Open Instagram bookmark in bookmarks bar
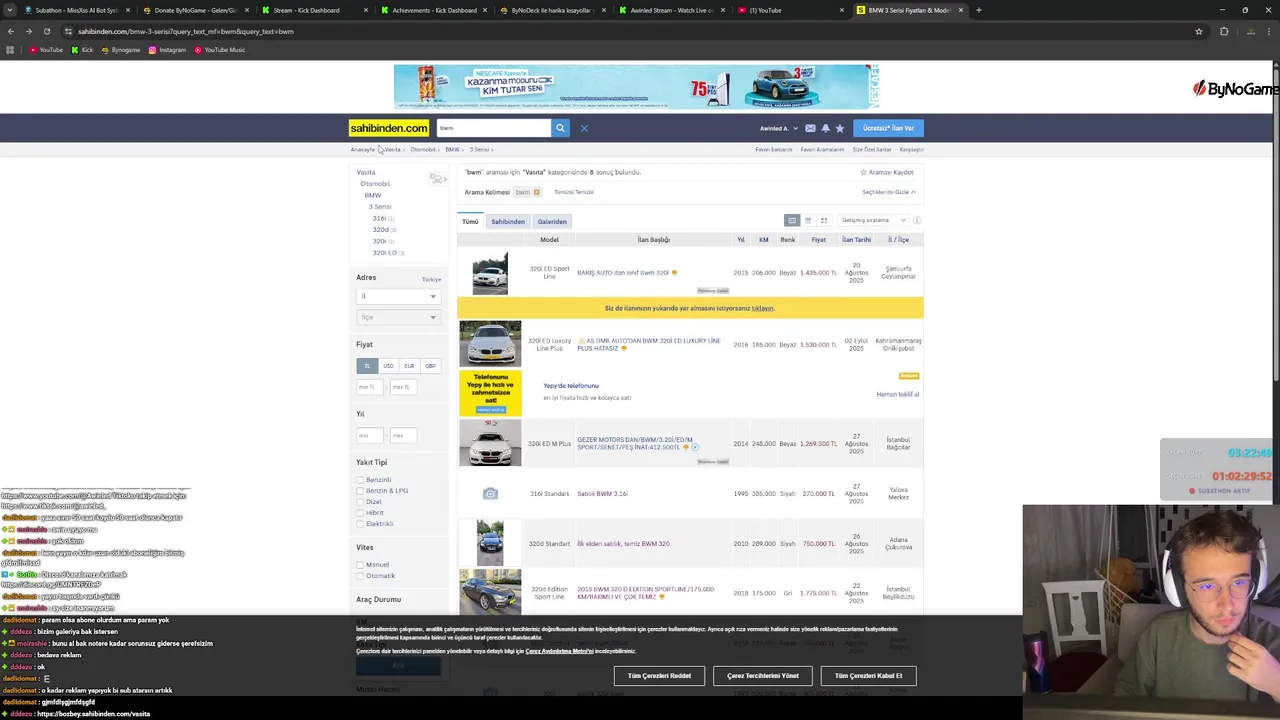 [167, 50]
